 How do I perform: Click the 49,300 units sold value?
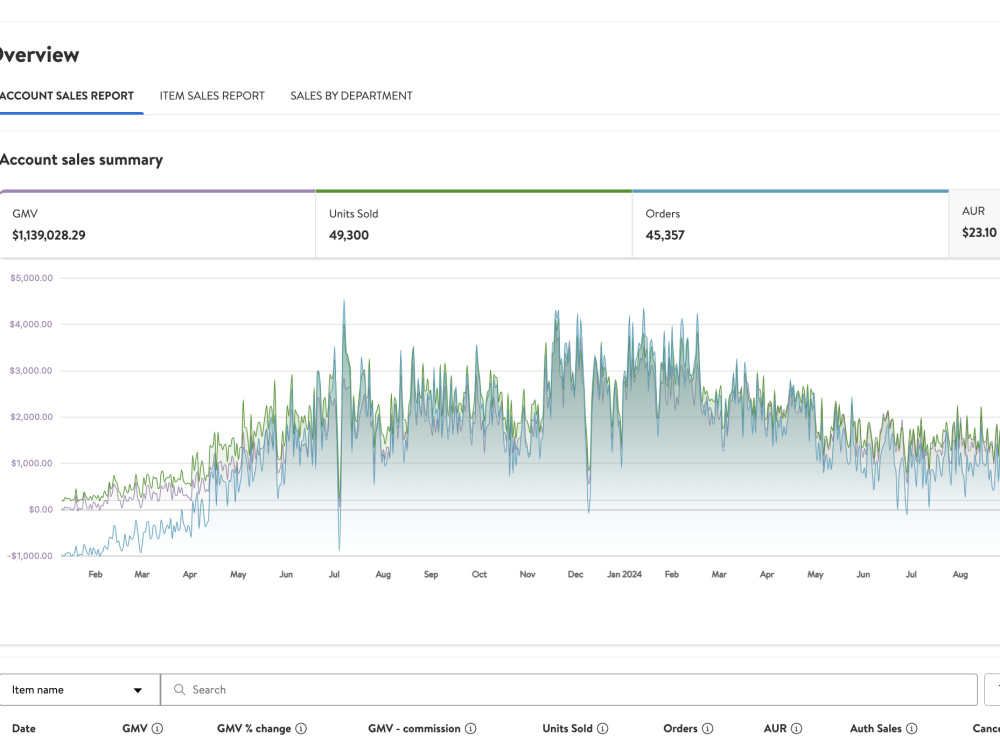tap(349, 235)
